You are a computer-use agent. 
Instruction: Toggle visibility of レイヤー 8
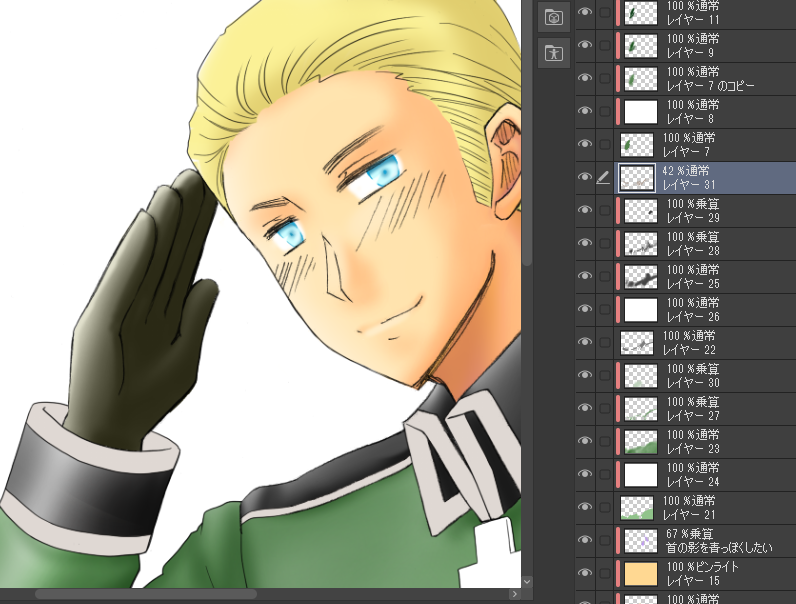click(x=585, y=111)
